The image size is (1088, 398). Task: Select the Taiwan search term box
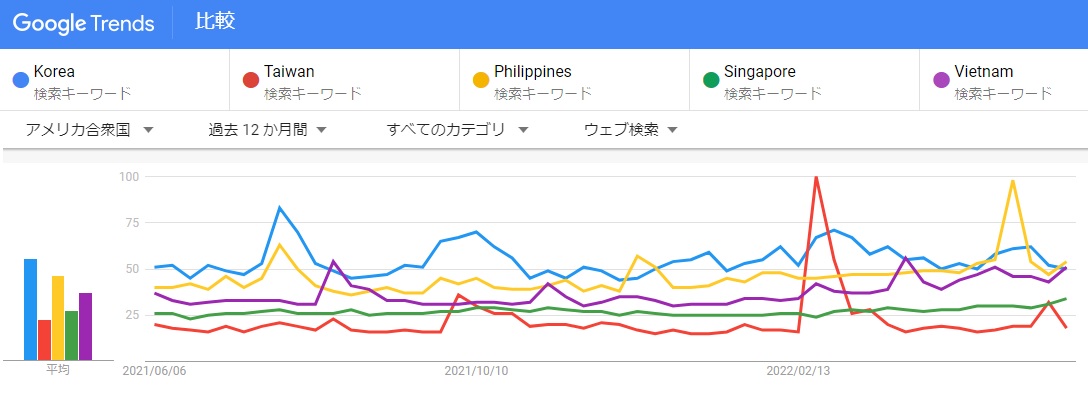pos(344,80)
